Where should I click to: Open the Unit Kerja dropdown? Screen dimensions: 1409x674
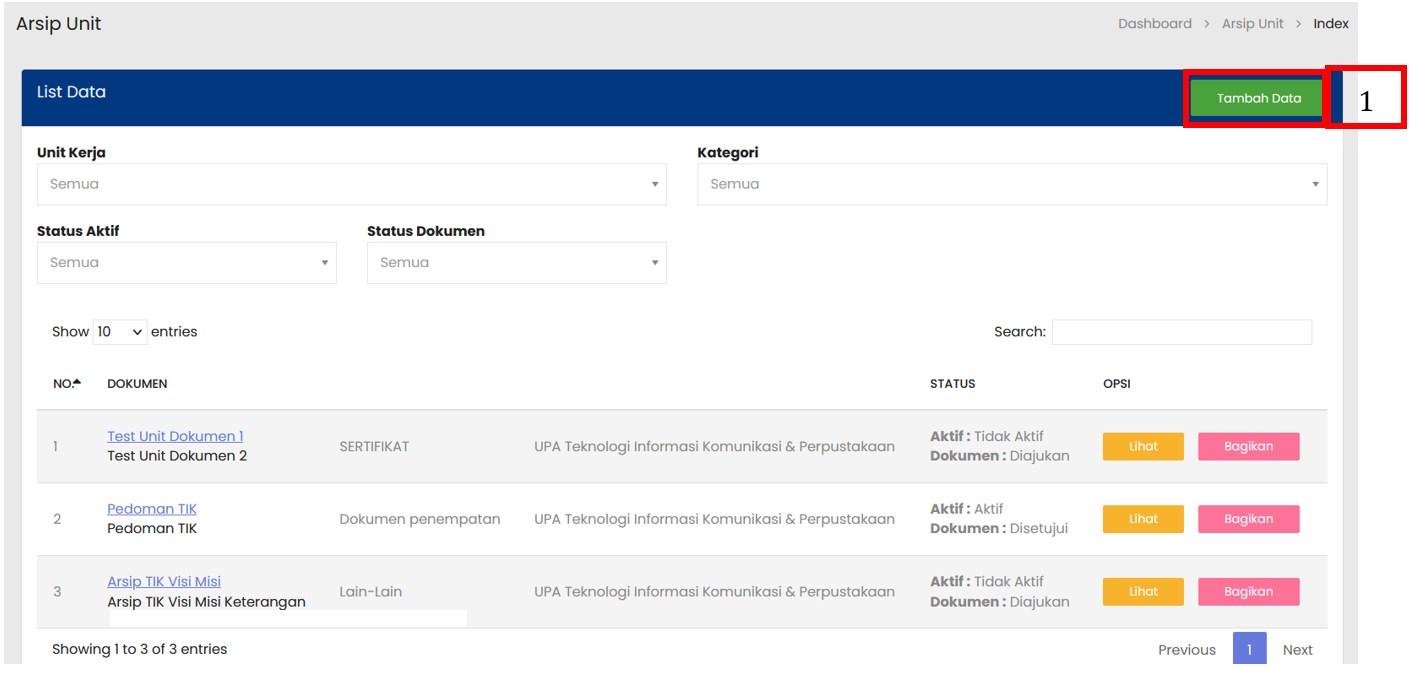pos(351,184)
